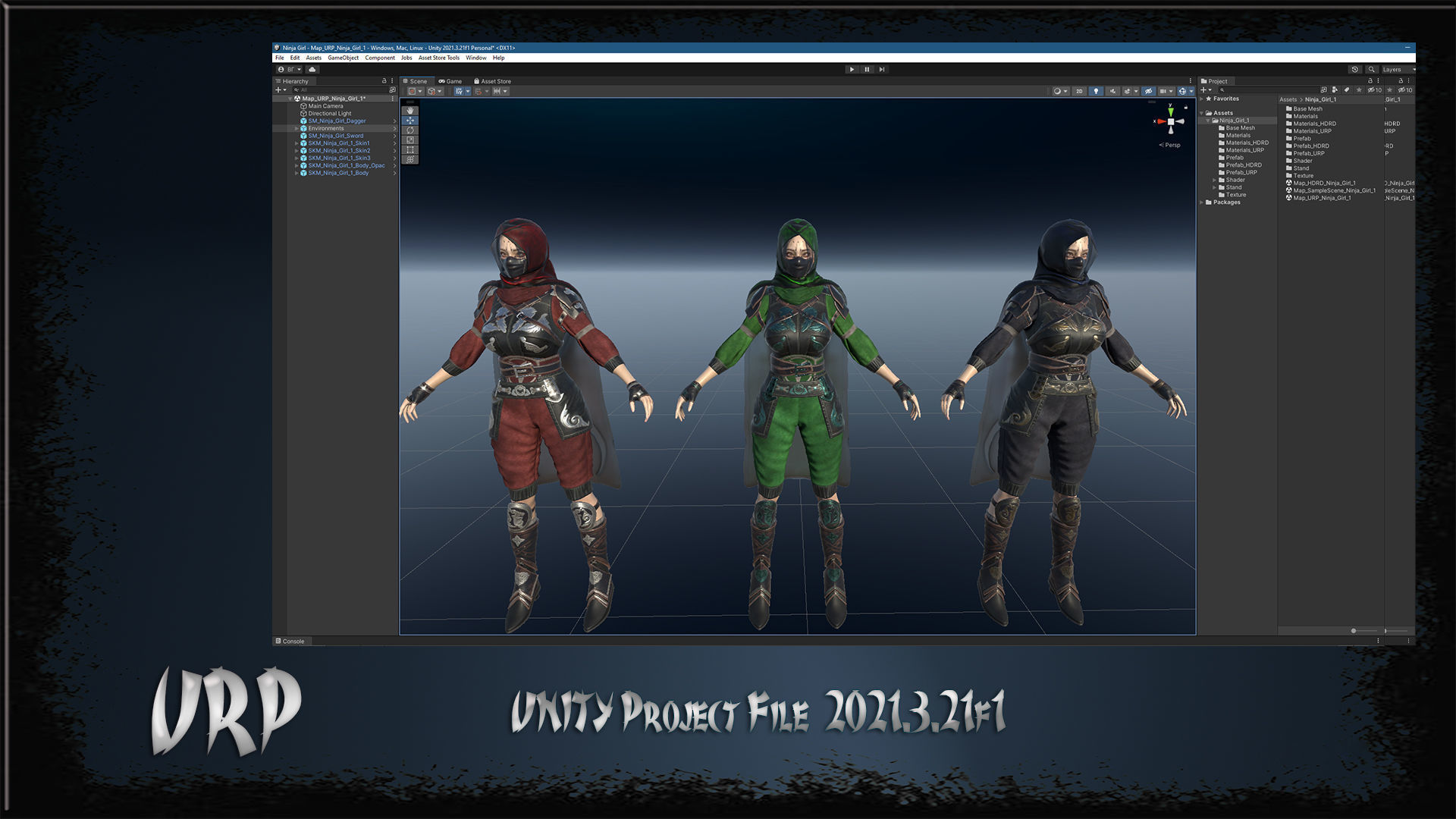
Task: Open the Asset Store Tools menu
Action: click(438, 58)
